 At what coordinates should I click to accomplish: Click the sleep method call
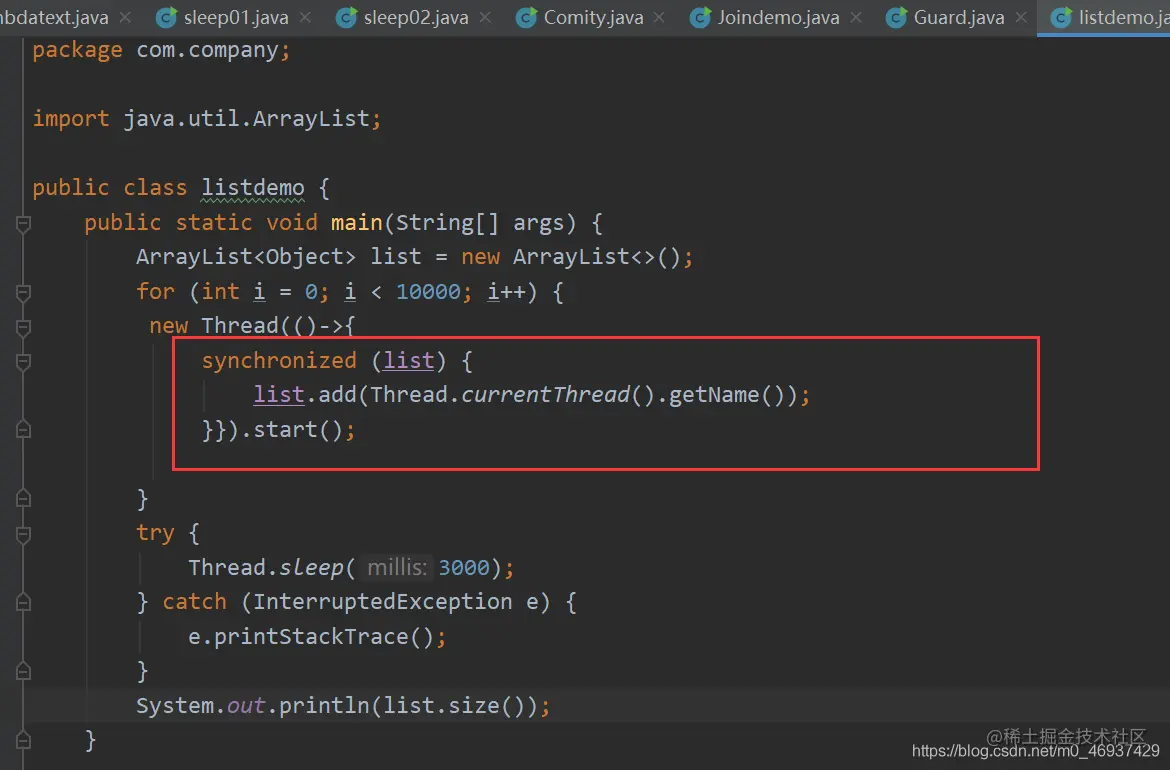pos(311,568)
